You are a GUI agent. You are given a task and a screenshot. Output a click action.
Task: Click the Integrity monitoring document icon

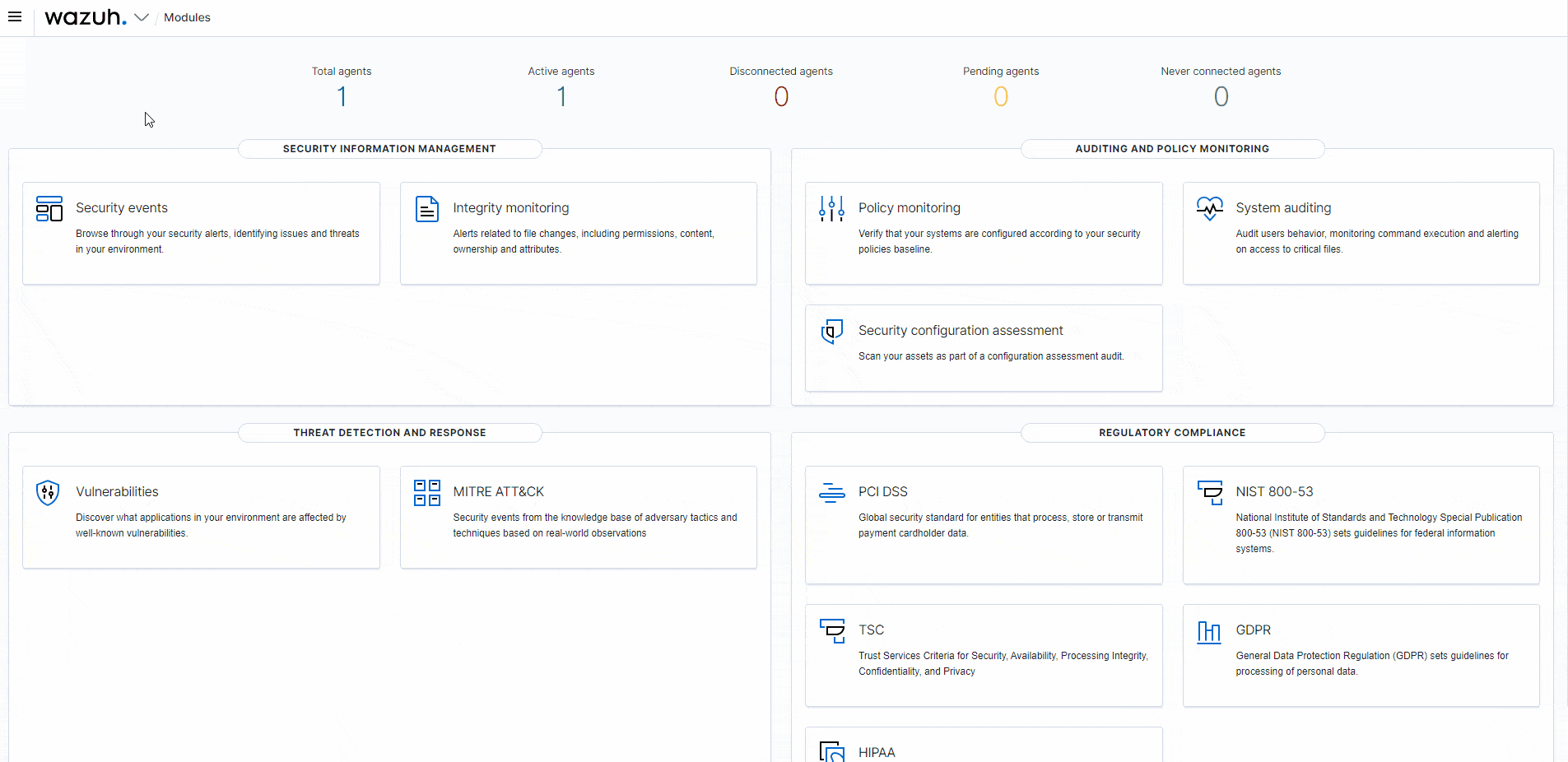[x=426, y=209]
